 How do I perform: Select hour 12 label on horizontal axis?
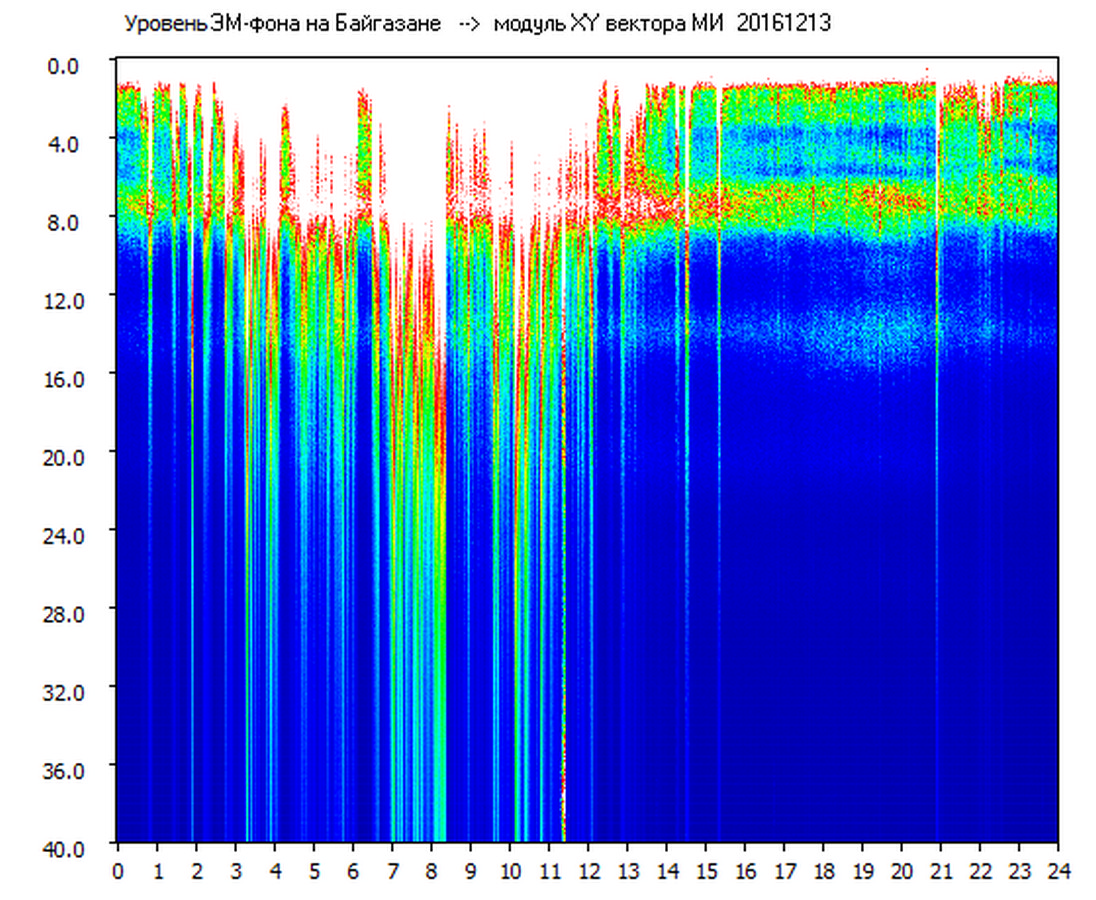point(588,870)
